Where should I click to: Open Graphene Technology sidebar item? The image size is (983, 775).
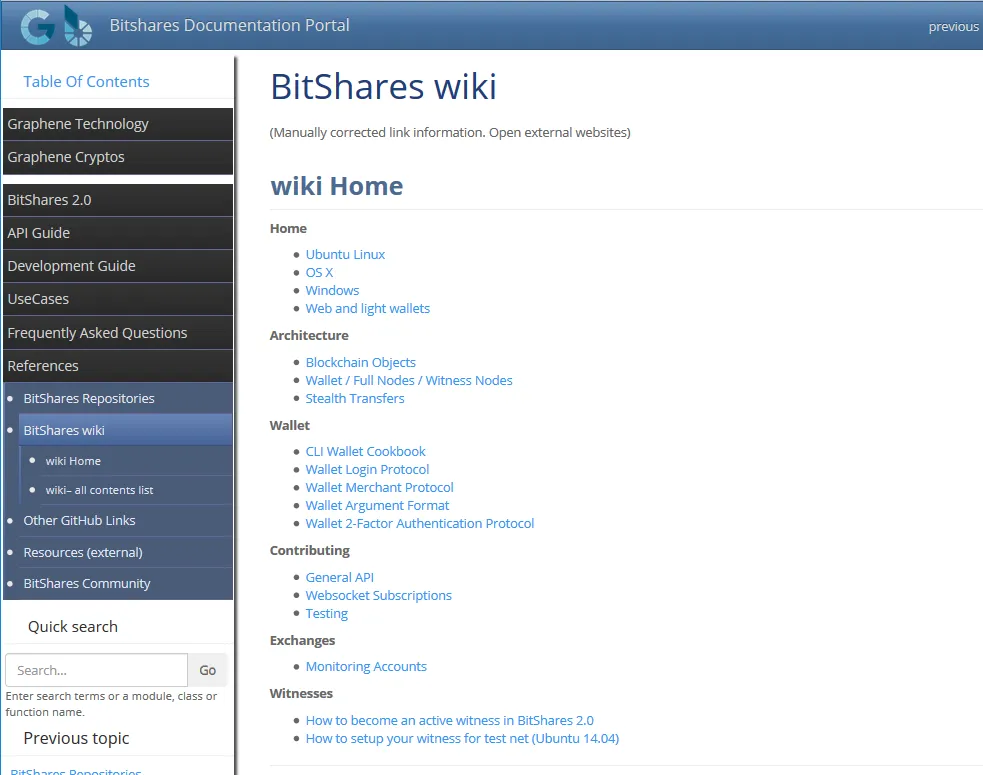coord(118,124)
